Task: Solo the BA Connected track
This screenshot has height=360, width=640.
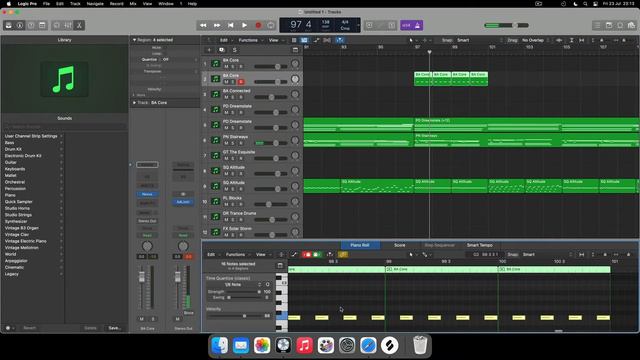Action: (x=233, y=97)
